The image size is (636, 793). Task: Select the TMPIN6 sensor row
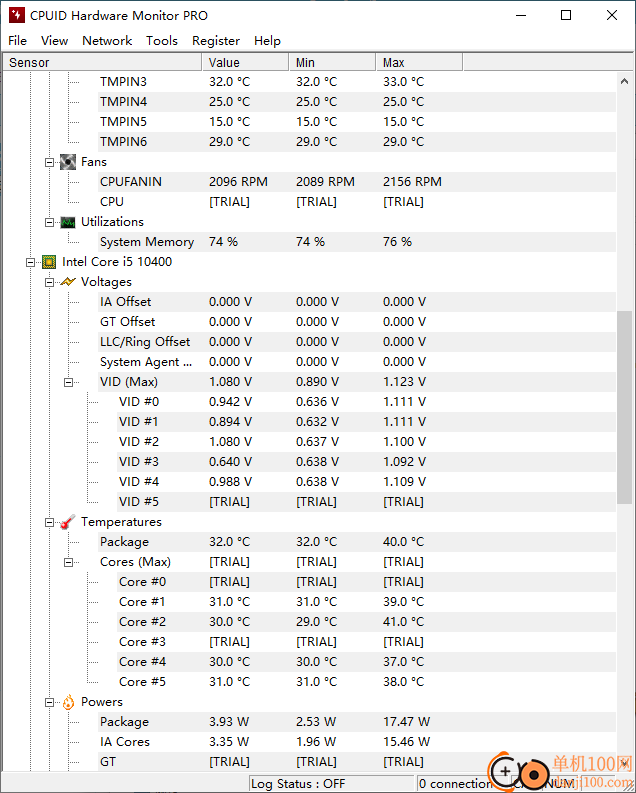click(x=357, y=142)
